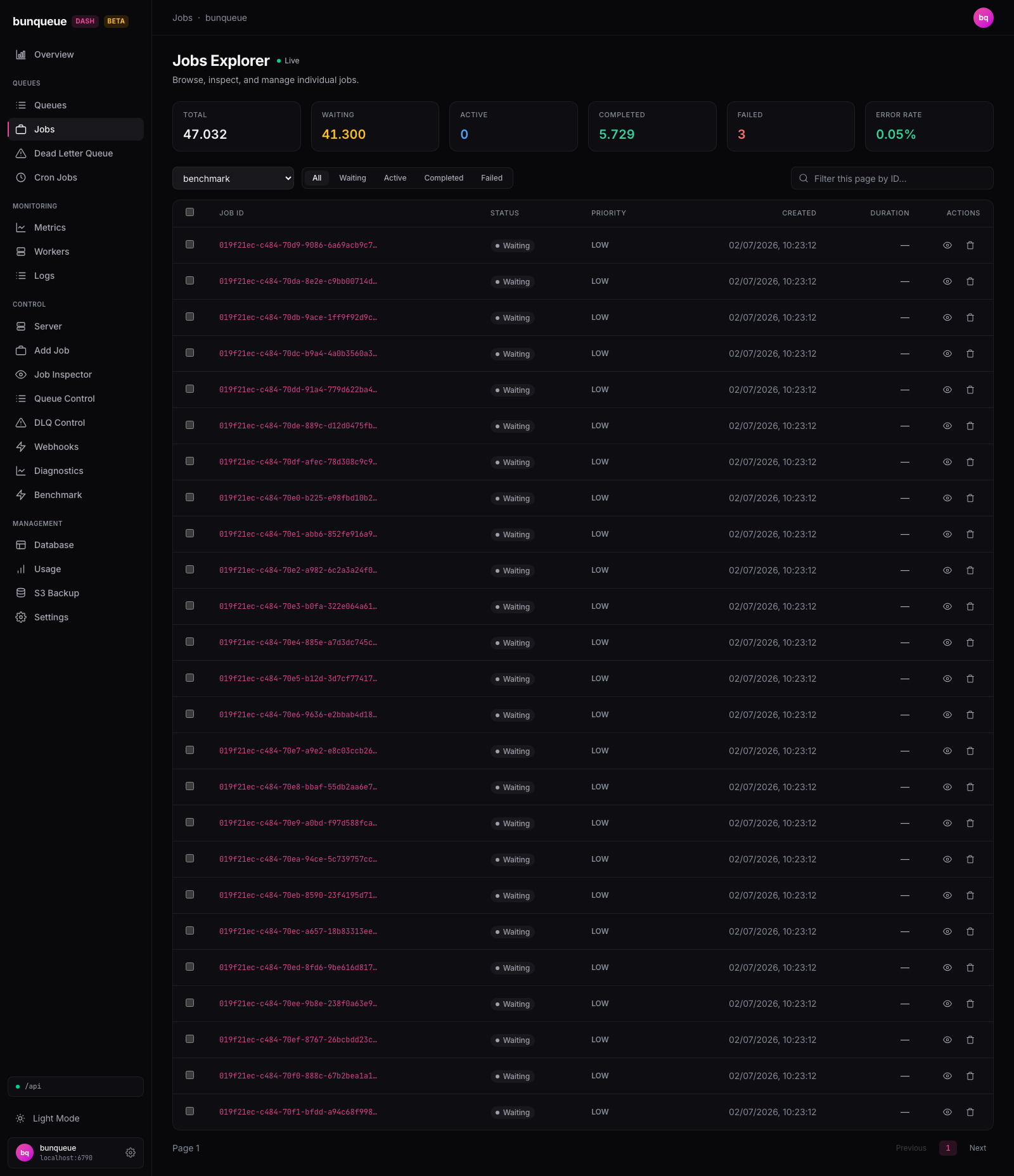This screenshot has height=1176, width=1014.
Task: Delete job 019f21ec-c484-70e3-b0fa
Action: point(970,606)
